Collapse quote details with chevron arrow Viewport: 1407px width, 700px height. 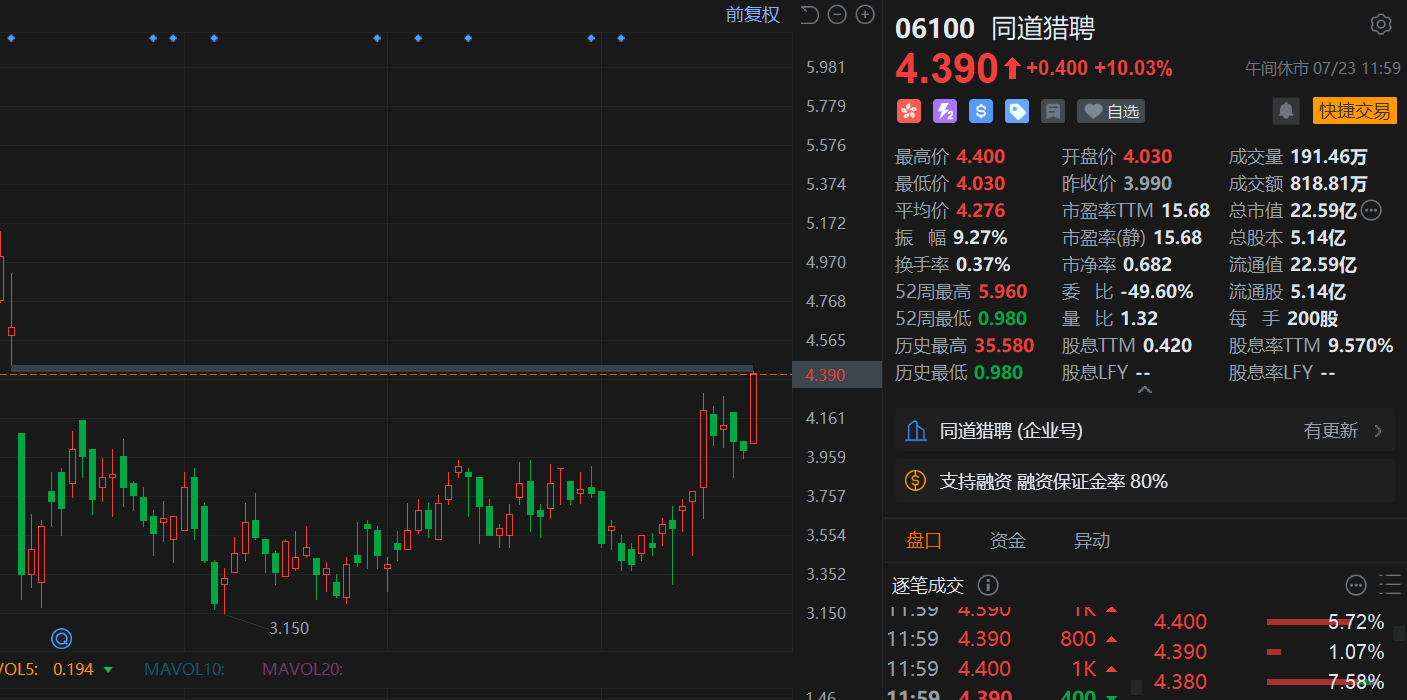(1145, 390)
